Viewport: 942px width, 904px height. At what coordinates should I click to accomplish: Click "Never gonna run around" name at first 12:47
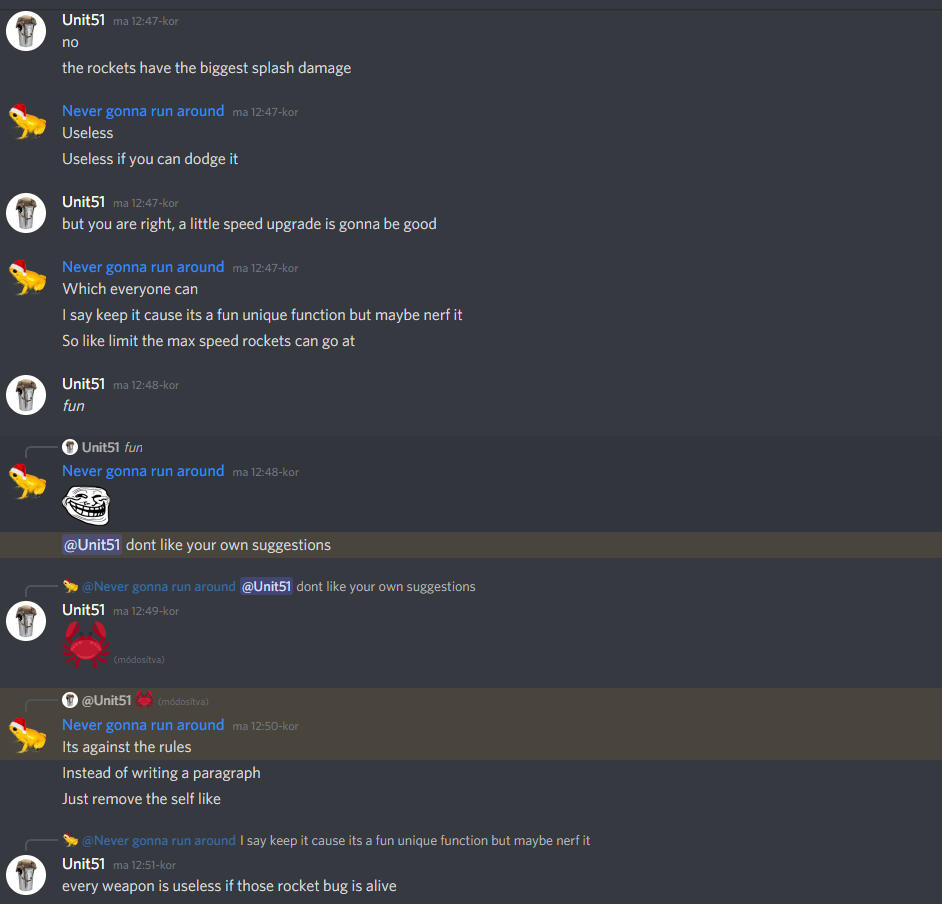tap(143, 111)
